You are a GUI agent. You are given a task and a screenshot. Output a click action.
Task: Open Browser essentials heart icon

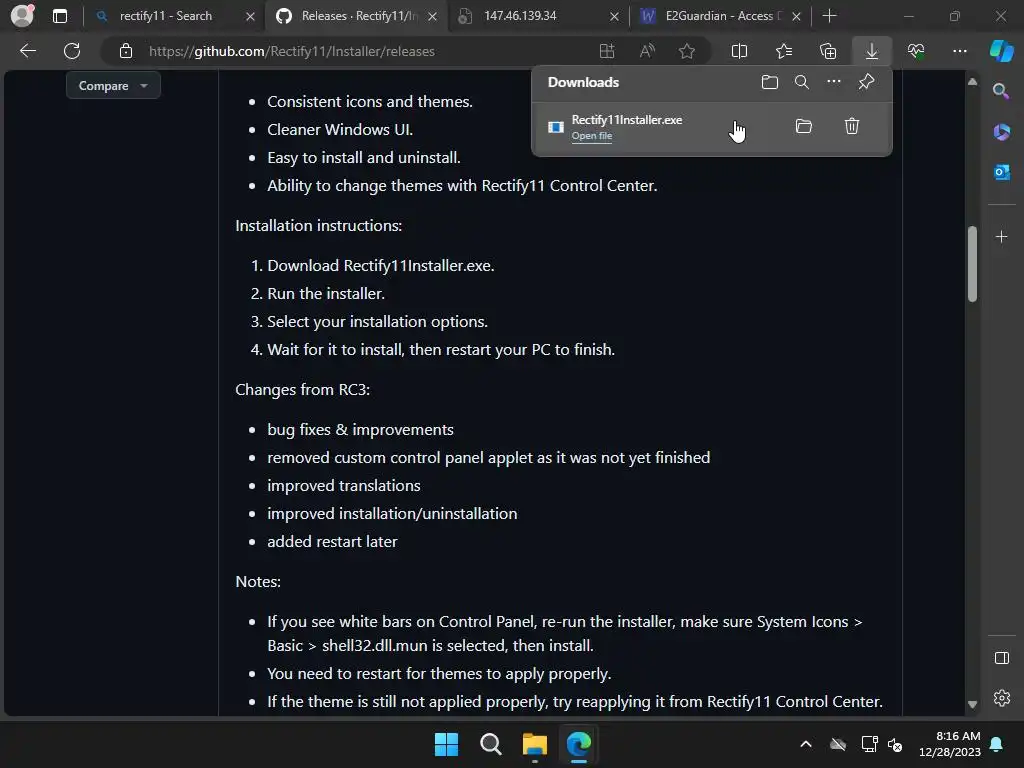coord(916,51)
